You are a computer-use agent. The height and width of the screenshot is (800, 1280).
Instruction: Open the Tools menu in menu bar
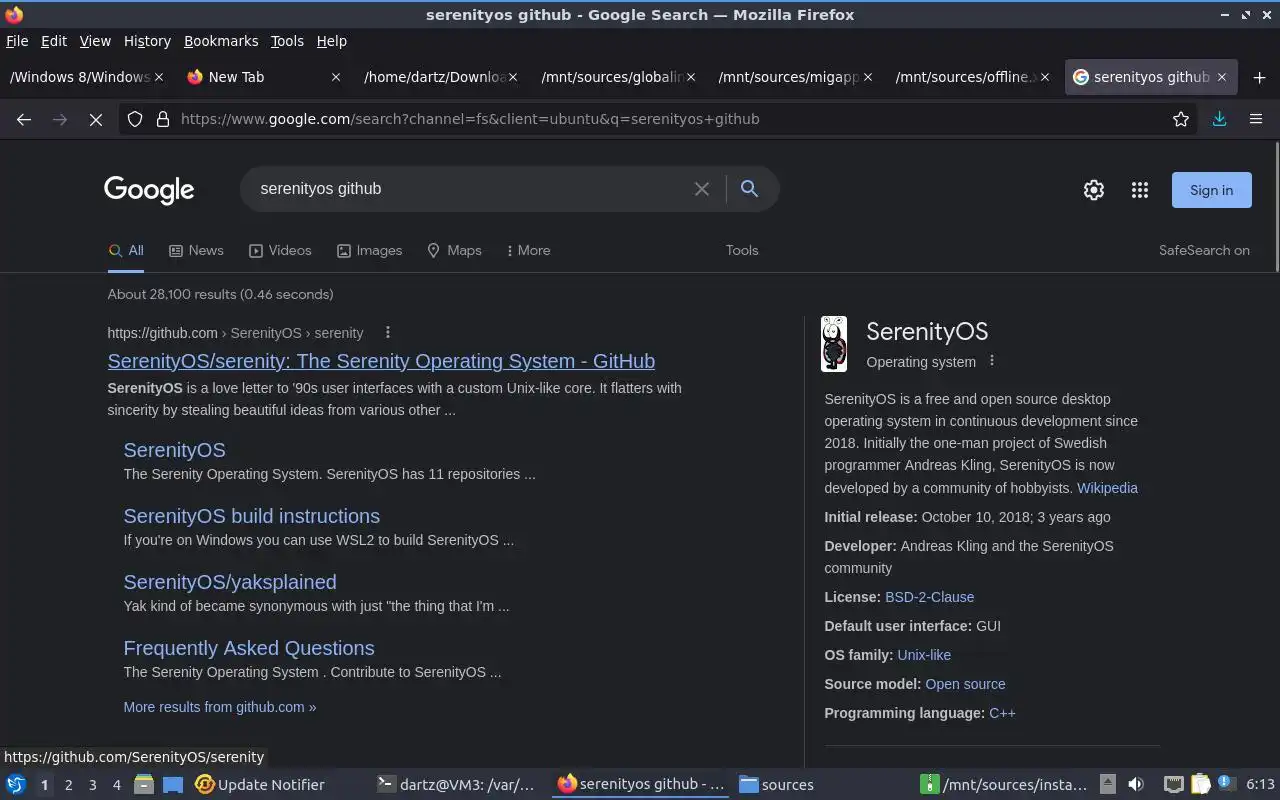tap(287, 41)
